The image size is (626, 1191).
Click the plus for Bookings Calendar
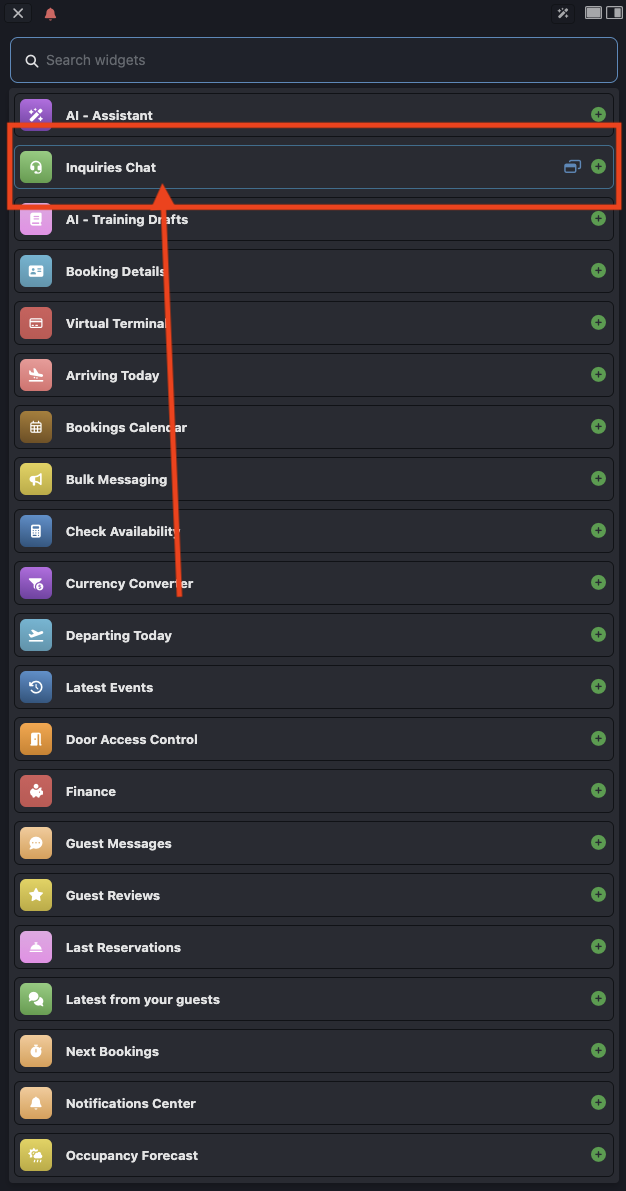coord(598,427)
